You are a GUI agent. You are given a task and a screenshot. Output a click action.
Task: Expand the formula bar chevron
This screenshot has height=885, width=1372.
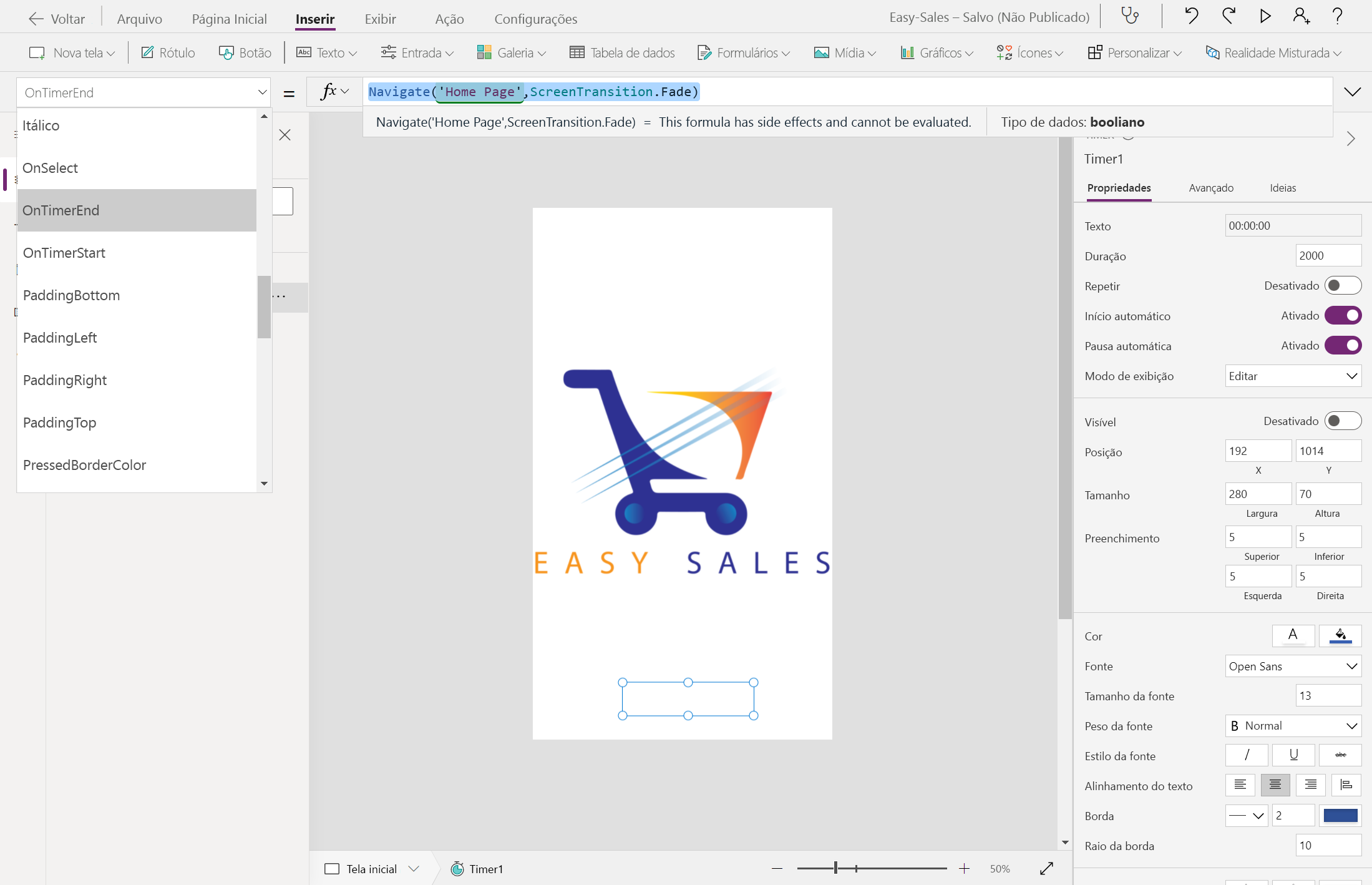coord(1352,92)
